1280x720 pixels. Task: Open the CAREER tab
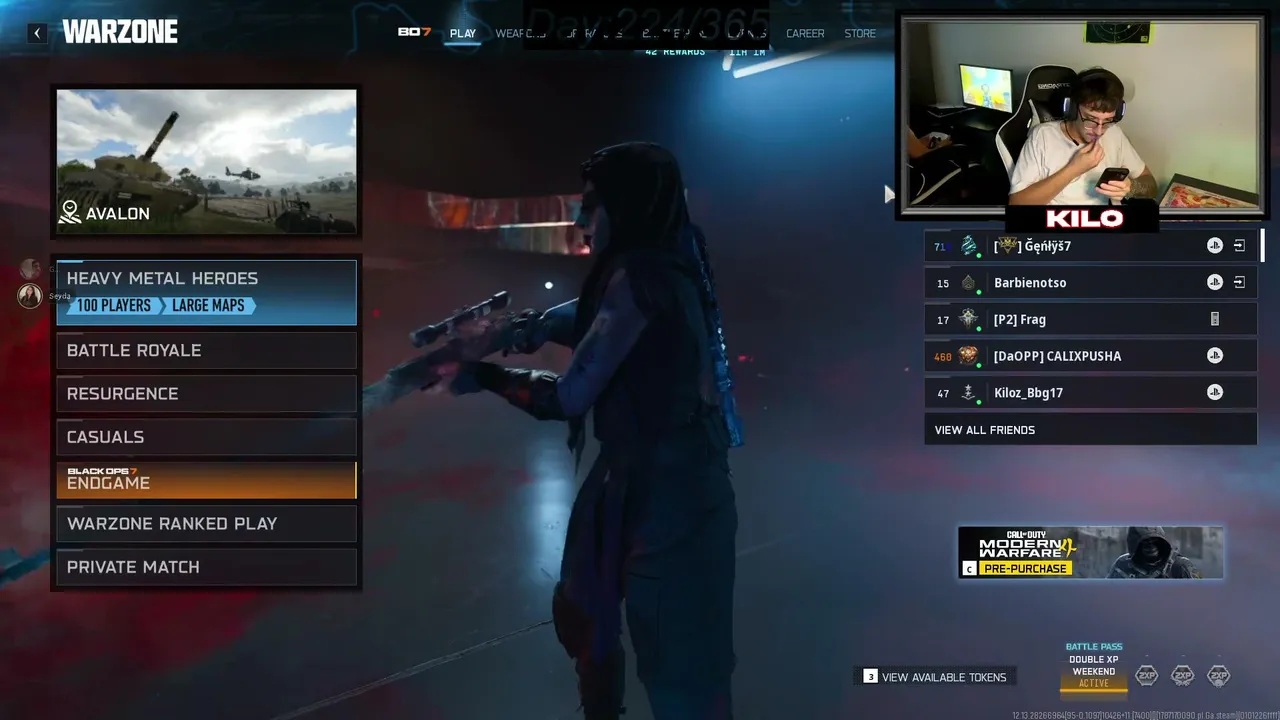pyautogui.click(x=805, y=33)
